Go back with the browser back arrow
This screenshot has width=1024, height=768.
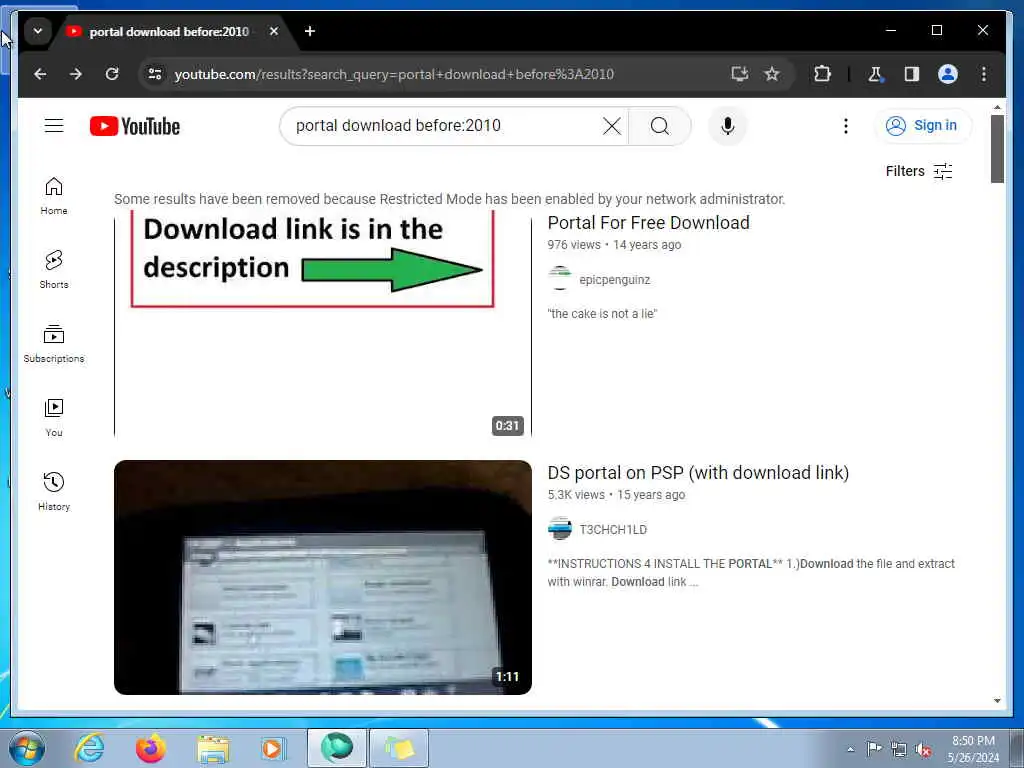[40, 74]
